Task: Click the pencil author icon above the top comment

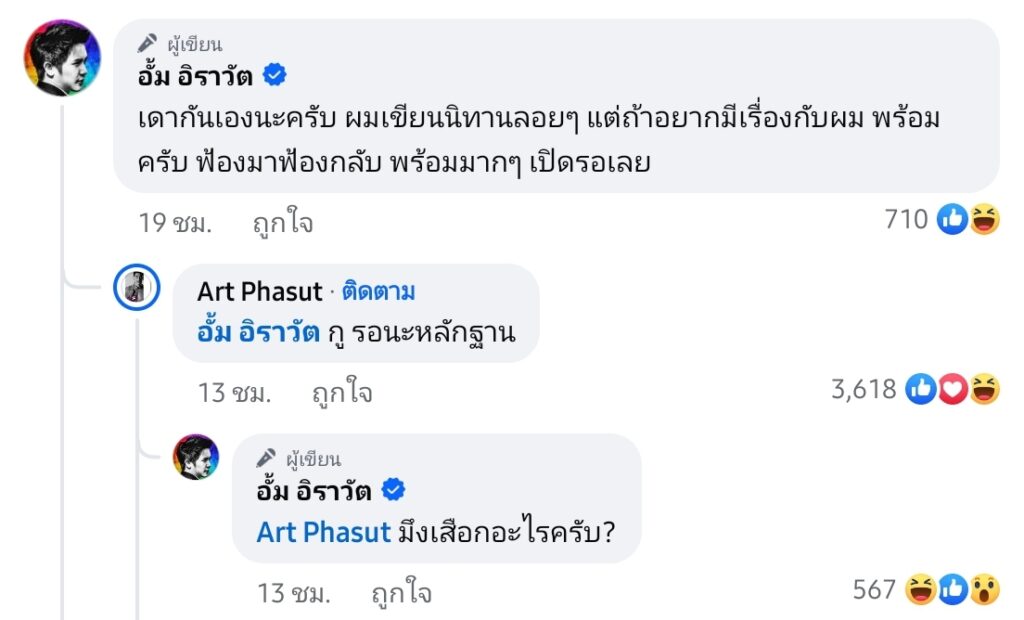Action: (148, 42)
